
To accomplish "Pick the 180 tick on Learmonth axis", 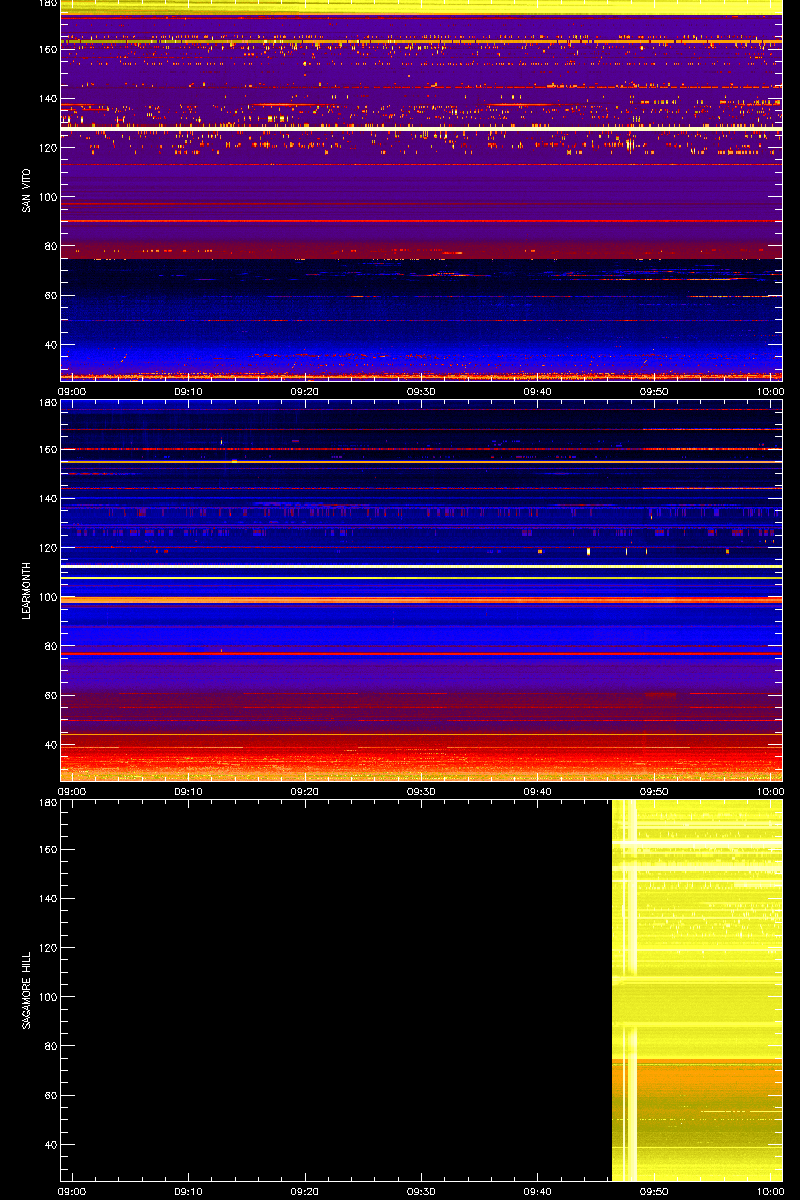I will pyautogui.click(x=47, y=403).
